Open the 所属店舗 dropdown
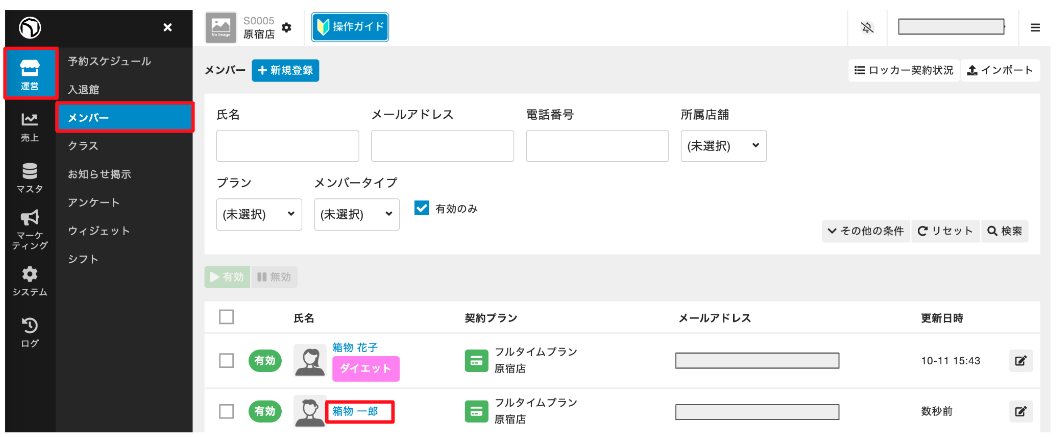 tap(723, 146)
